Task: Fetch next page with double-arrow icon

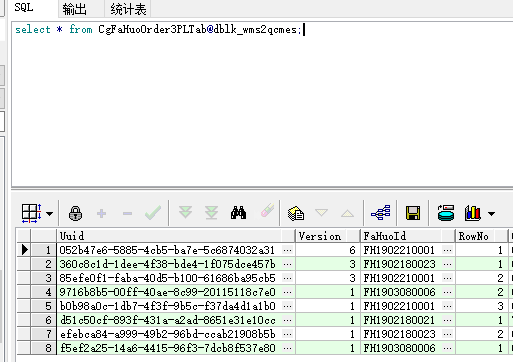Action: pos(185,212)
